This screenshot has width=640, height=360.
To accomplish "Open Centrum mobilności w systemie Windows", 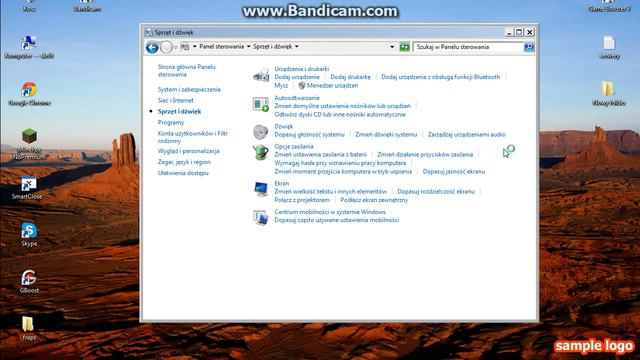I will point(330,212).
